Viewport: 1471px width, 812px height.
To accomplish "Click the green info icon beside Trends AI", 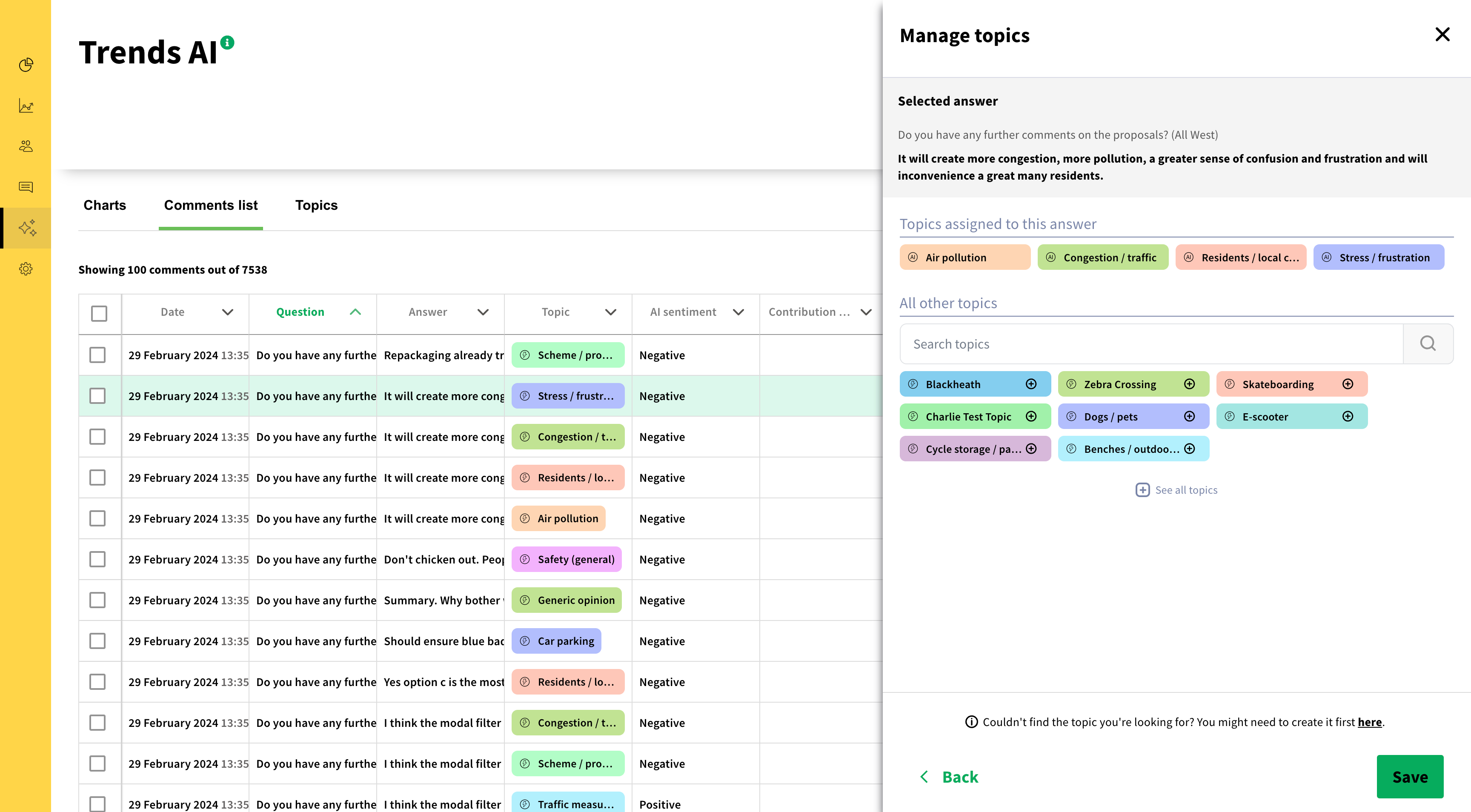I will click(x=227, y=42).
